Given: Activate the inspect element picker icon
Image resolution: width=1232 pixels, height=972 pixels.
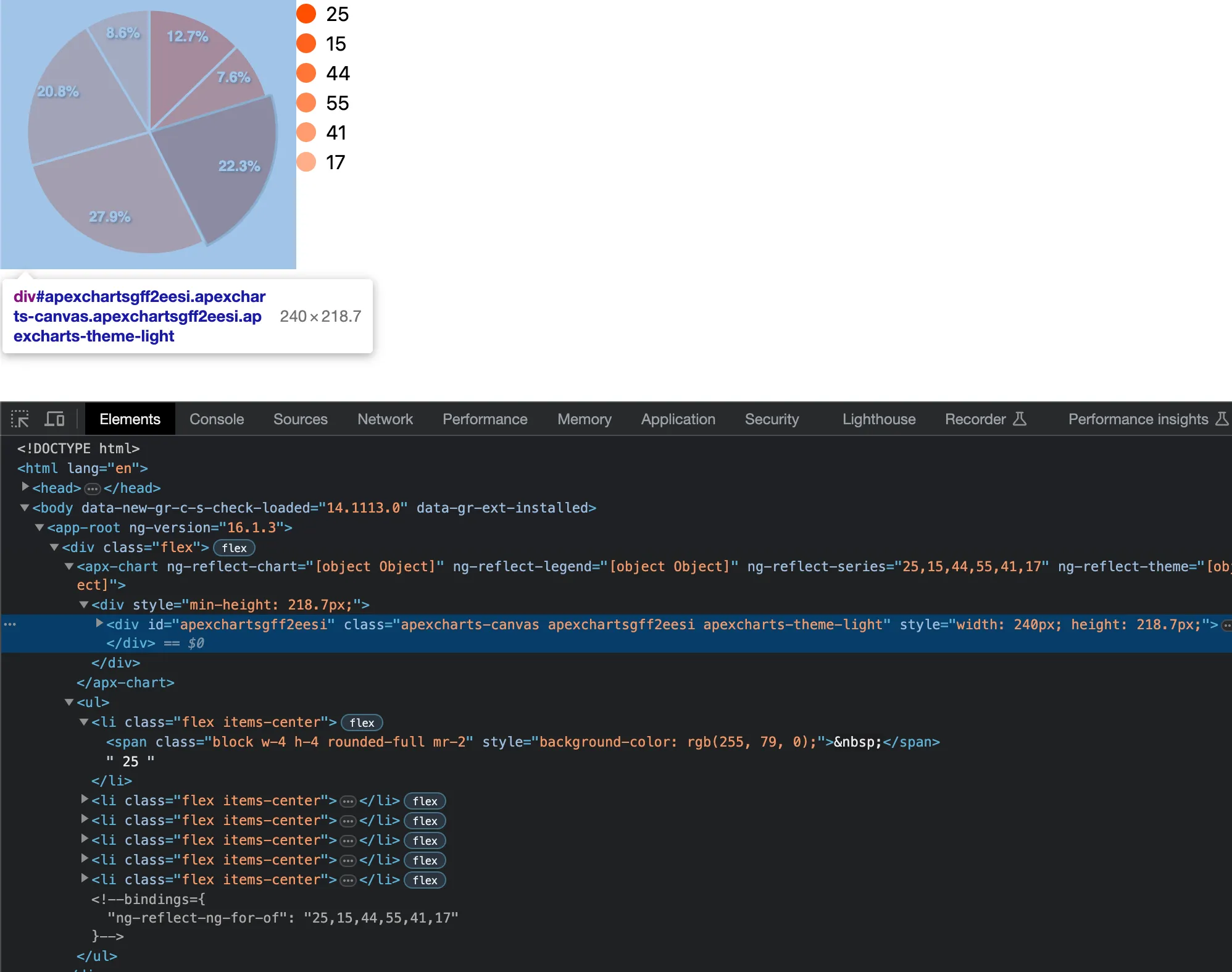Looking at the screenshot, I should click(20, 419).
